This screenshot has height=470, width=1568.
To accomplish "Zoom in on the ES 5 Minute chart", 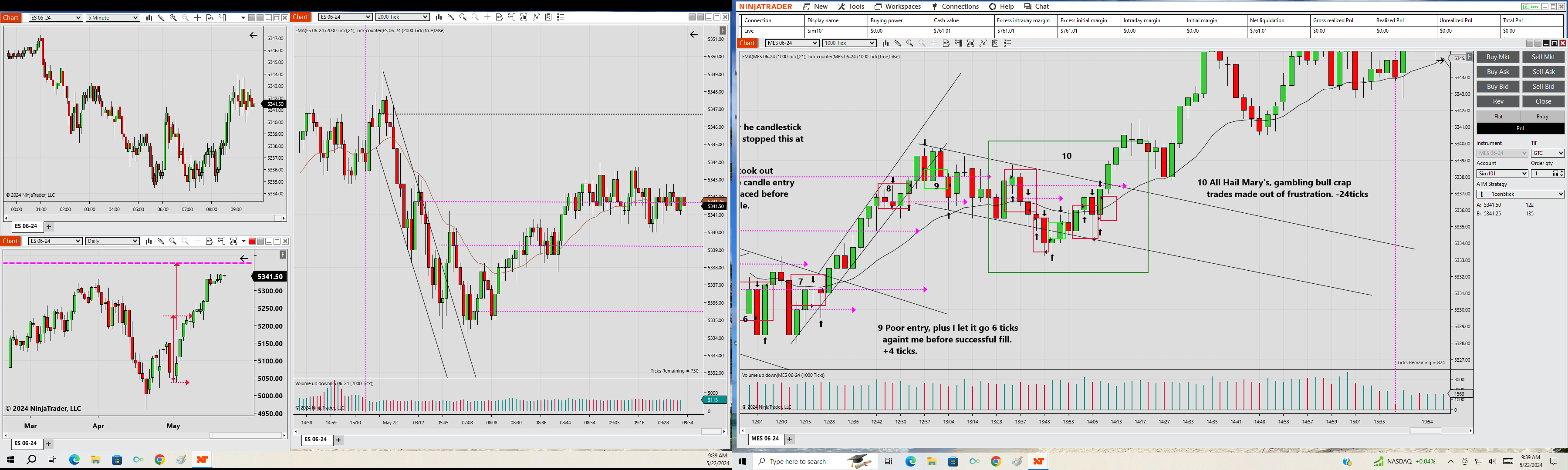I will point(173,18).
